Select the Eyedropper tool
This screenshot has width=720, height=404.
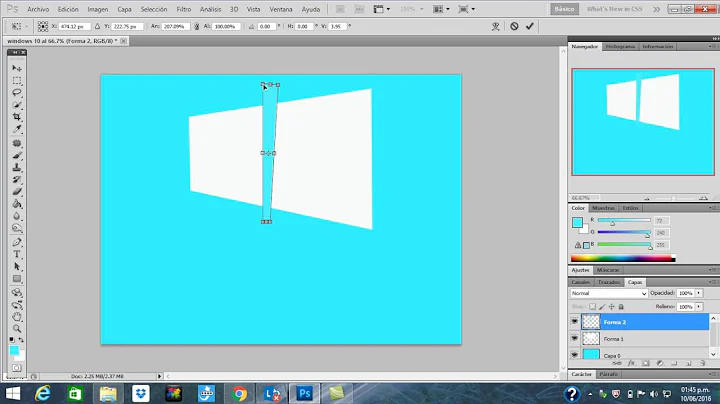click(x=17, y=129)
